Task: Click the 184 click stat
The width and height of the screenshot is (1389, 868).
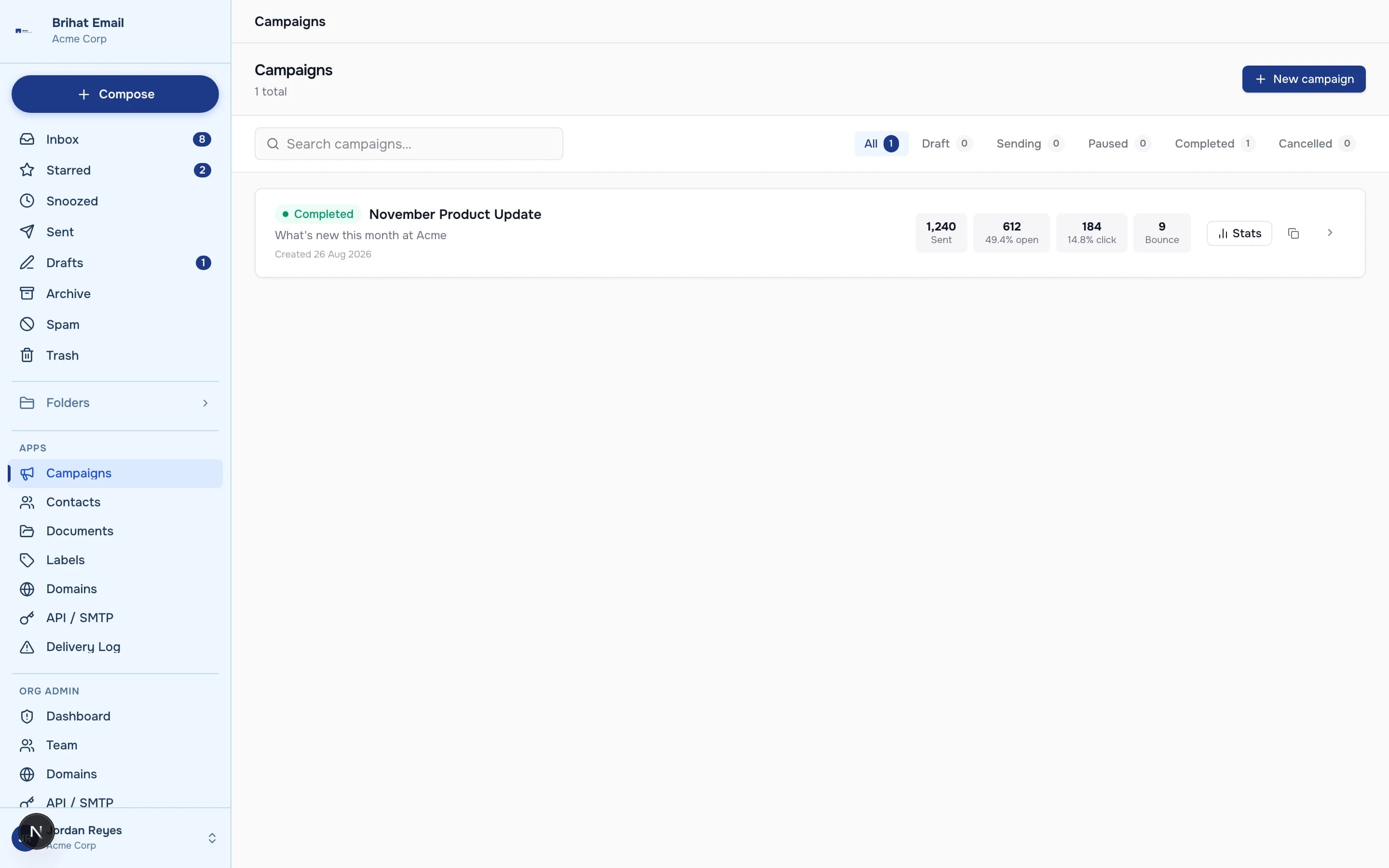Action: [x=1091, y=232]
